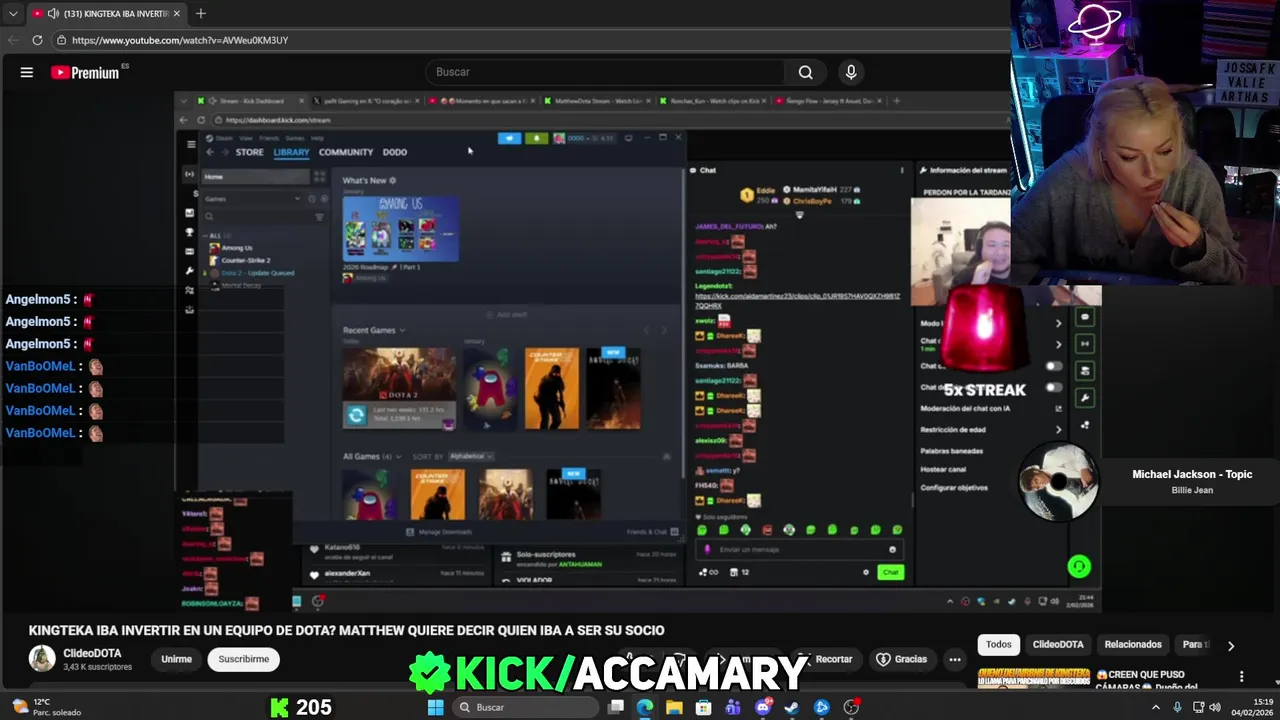1280x720 pixels.
Task: Open the ClideoDOTA channel name link
Action: tap(92, 653)
